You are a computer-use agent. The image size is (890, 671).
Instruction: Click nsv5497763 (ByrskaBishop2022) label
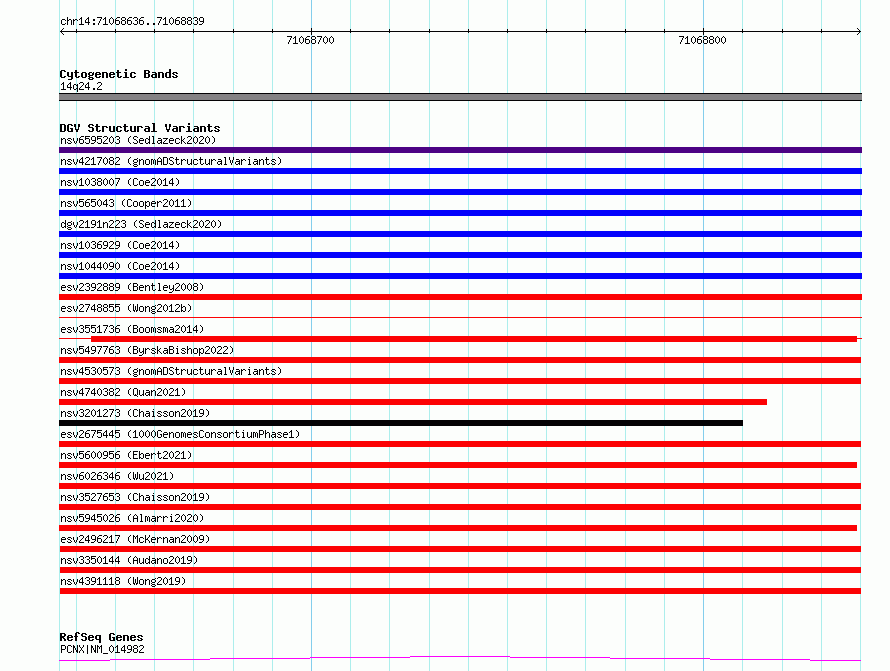[147, 350]
